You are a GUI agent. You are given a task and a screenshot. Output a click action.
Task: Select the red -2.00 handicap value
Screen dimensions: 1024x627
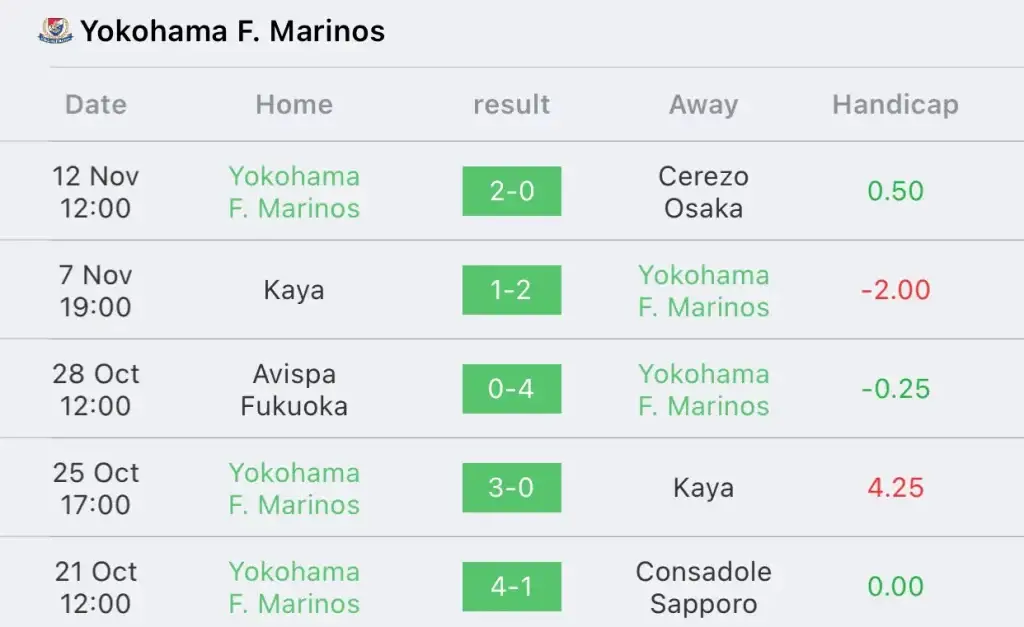(x=895, y=289)
